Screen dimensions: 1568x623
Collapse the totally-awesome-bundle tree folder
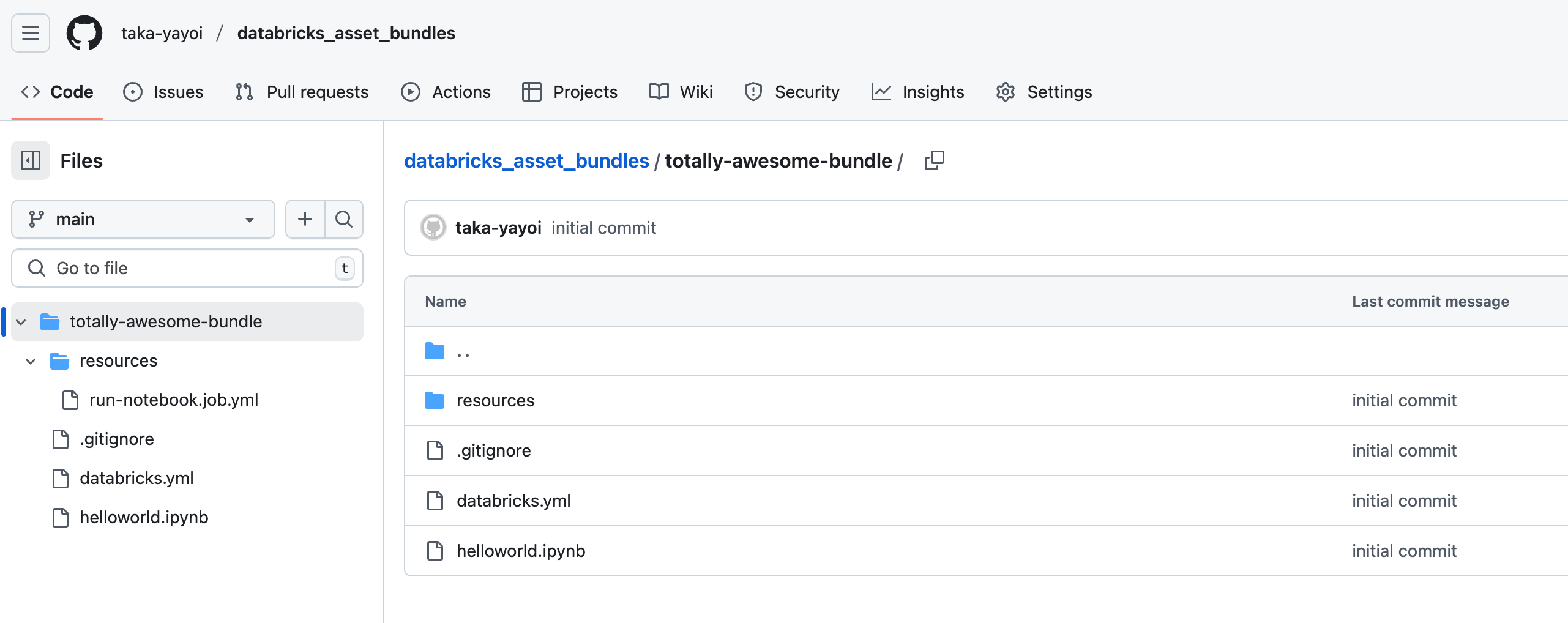[21, 322]
